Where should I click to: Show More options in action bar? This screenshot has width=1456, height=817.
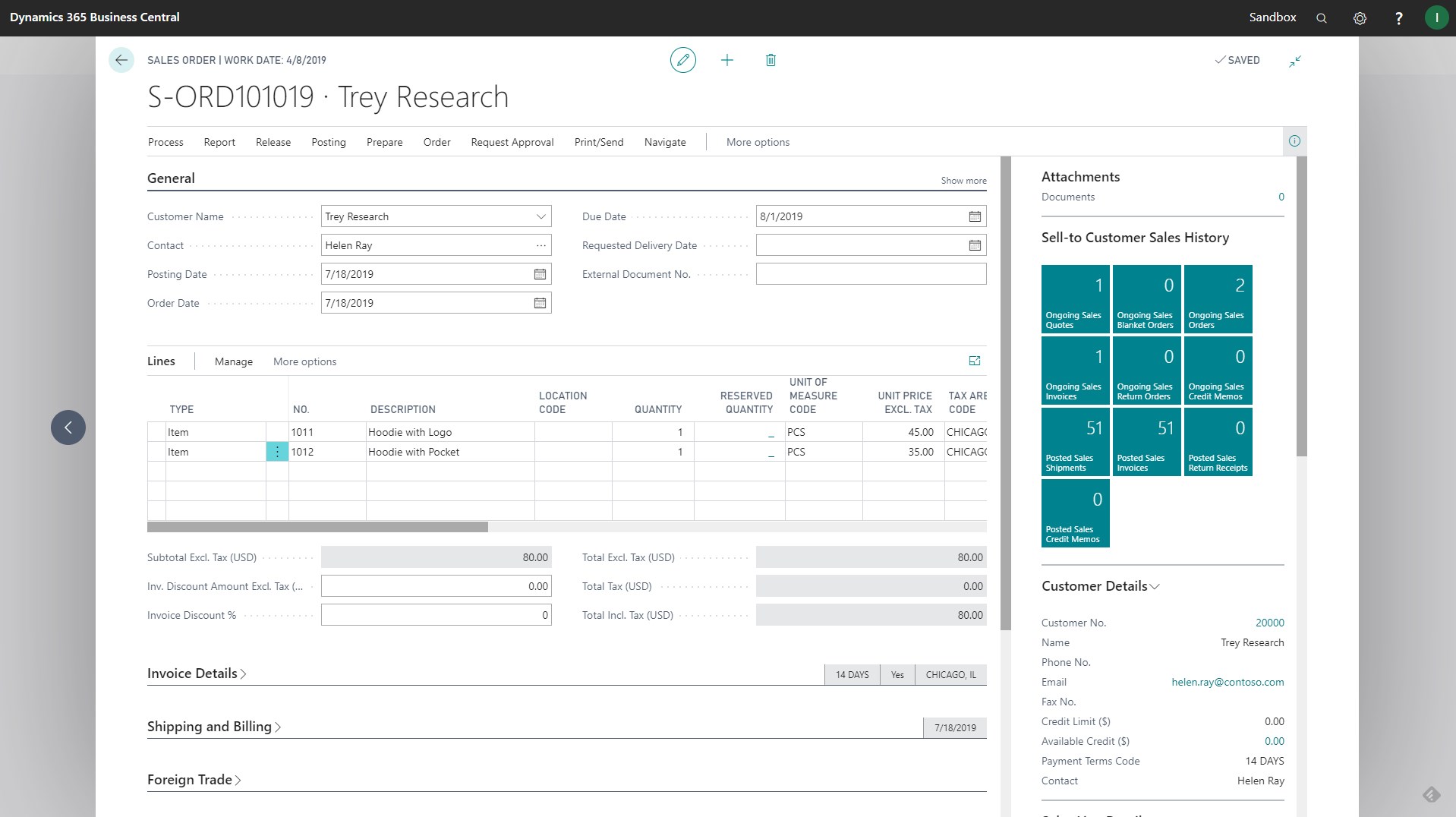(x=758, y=142)
